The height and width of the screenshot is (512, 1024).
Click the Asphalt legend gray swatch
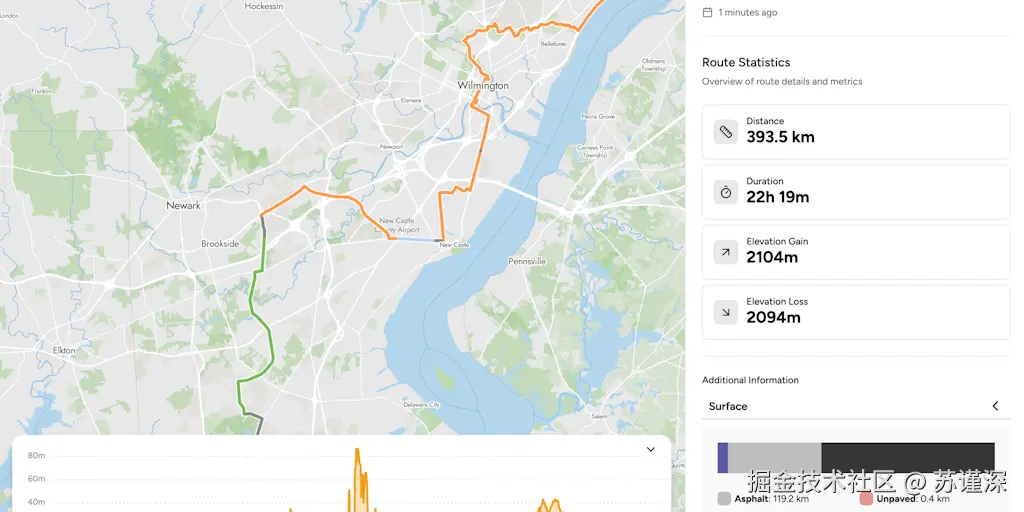pos(724,499)
